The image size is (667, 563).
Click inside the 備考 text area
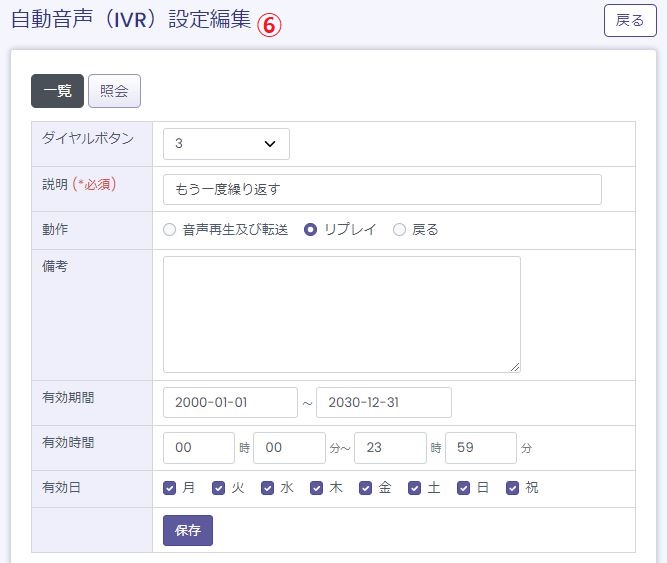pyautogui.click(x=341, y=314)
